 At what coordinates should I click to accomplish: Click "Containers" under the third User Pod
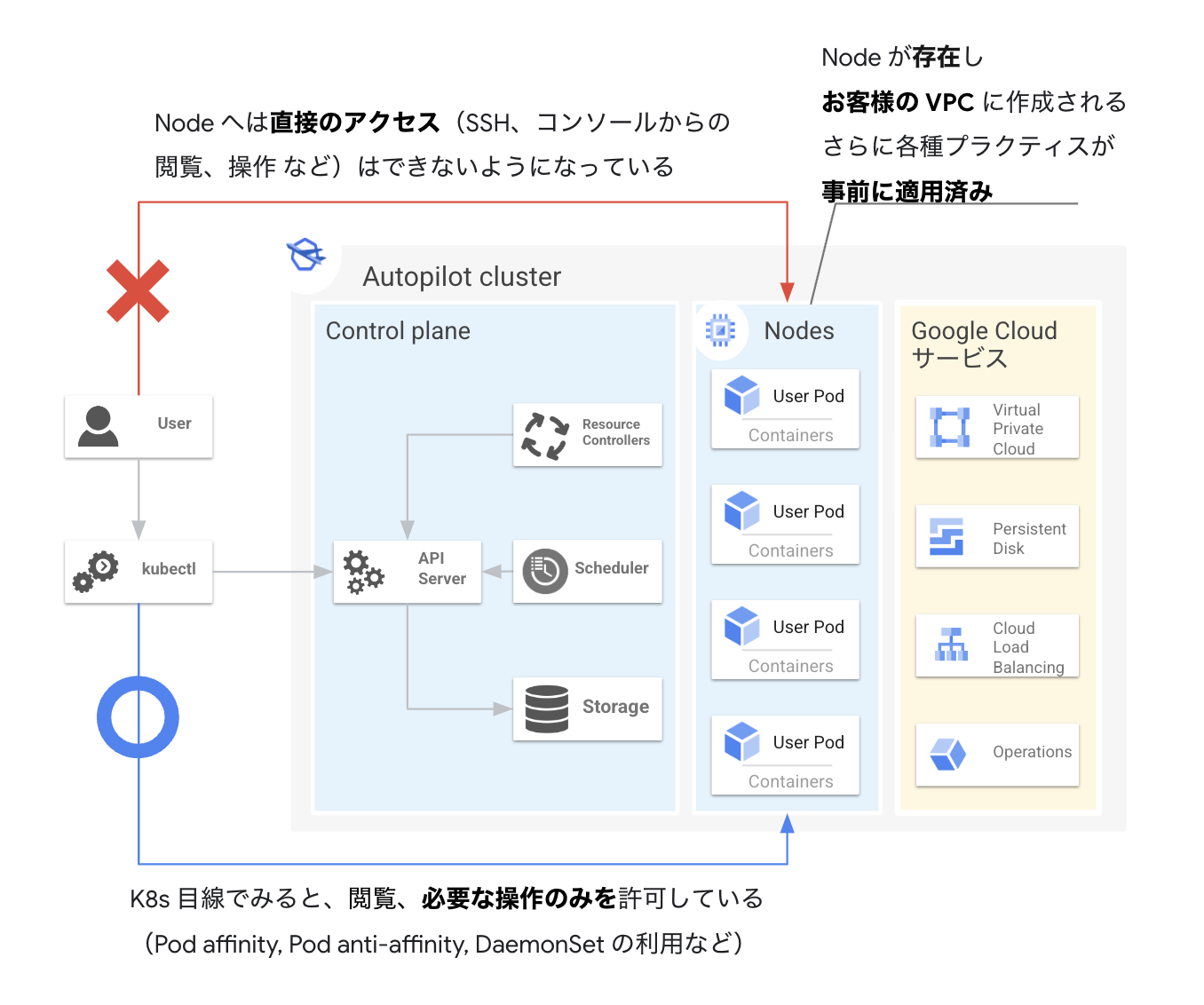coord(790,667)
